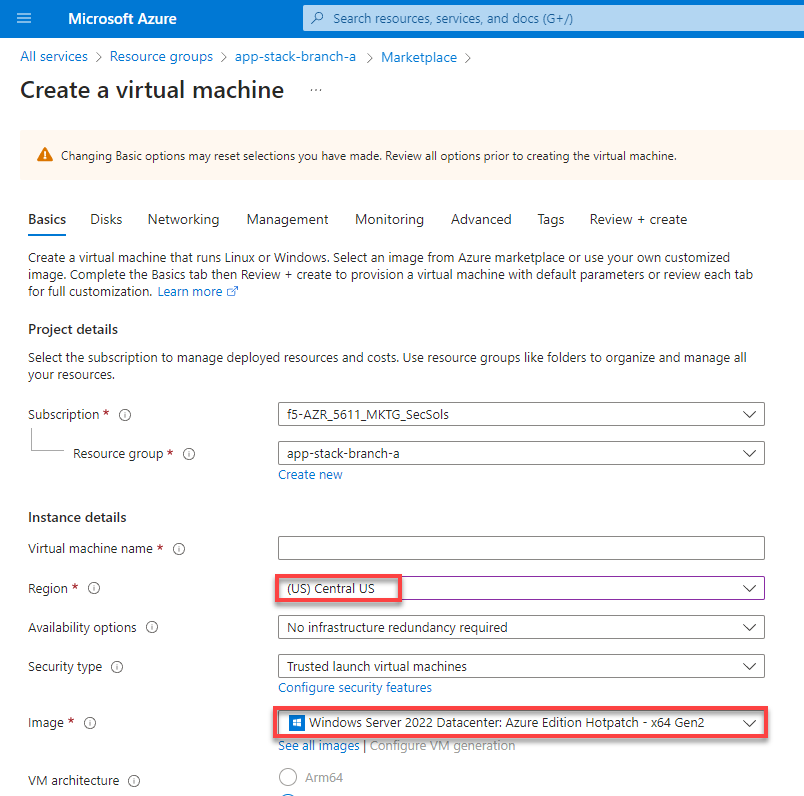Switch to the Networking tab
Screen dimensions: 804x796
tap(184, 220)
